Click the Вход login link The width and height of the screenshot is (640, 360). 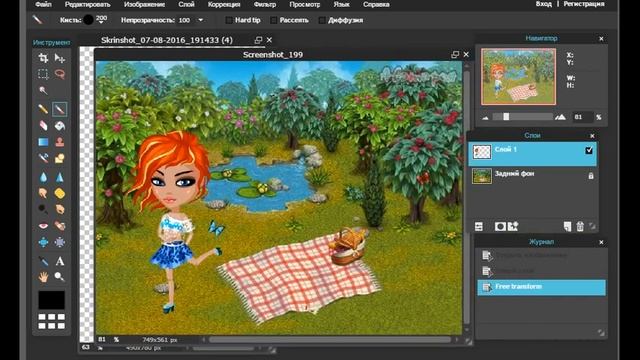544,4
